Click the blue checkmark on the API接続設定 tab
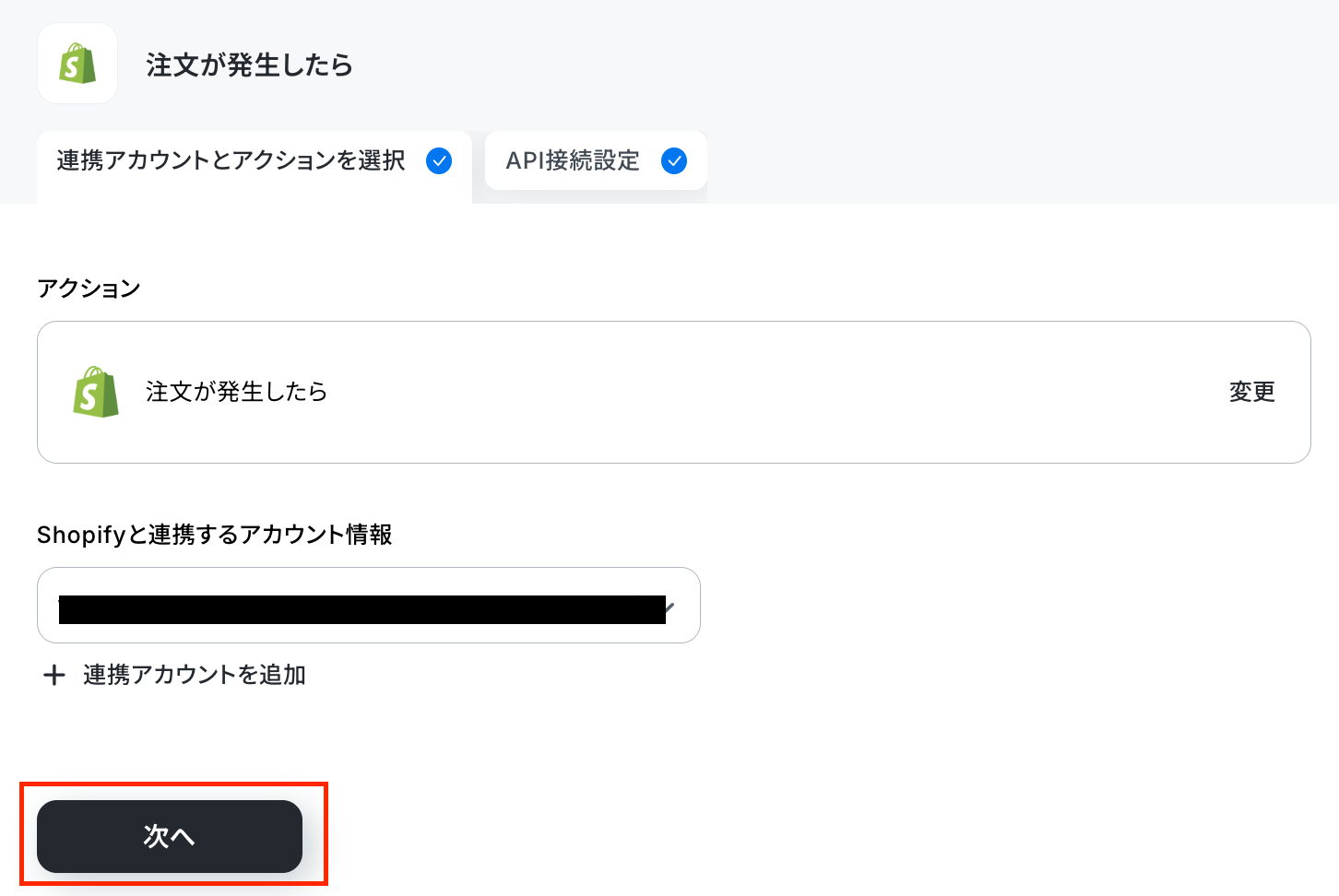 coord(674,161)
